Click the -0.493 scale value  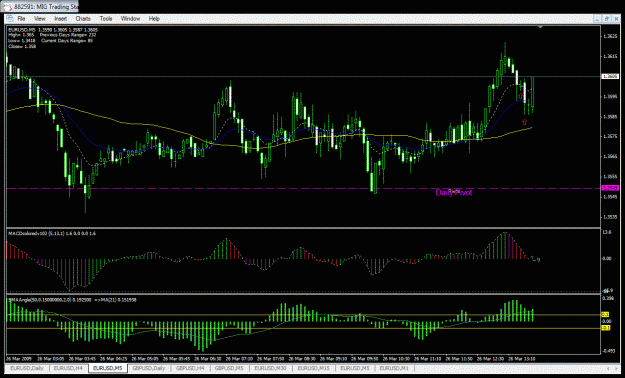(x=608, y=350)
